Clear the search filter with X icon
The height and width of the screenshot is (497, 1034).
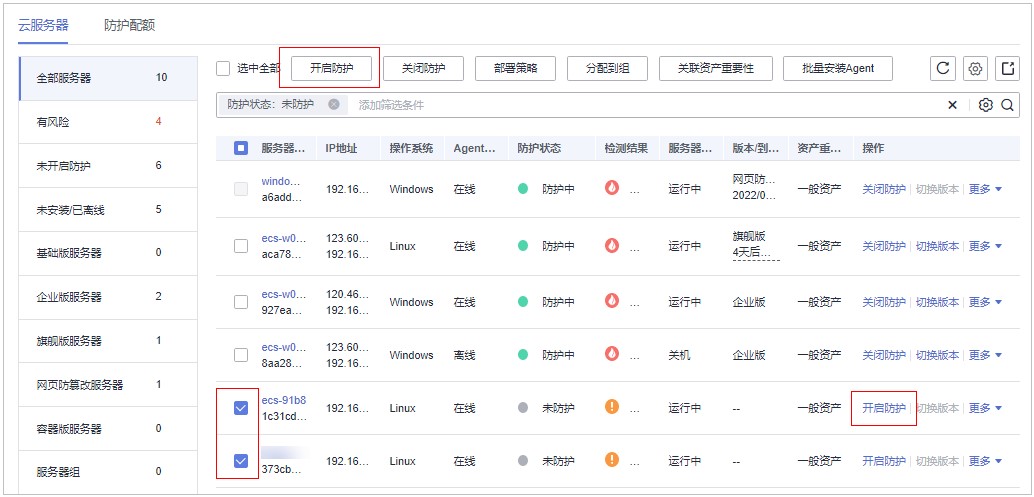click(x=952, y=105)
